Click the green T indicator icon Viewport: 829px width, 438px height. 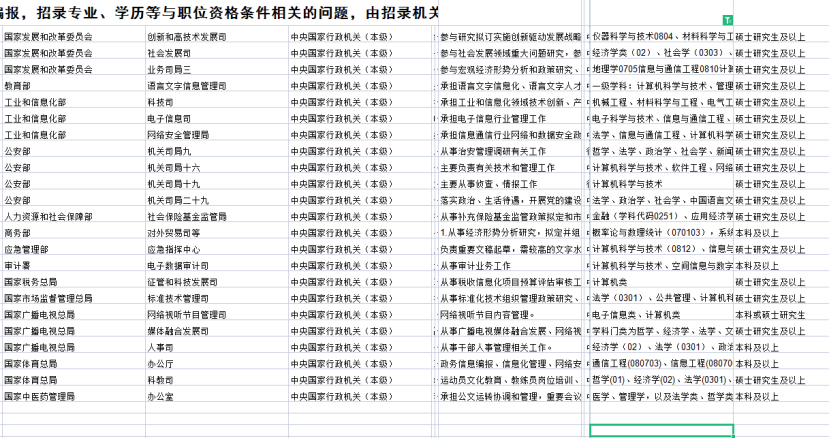tap(728, 20)
